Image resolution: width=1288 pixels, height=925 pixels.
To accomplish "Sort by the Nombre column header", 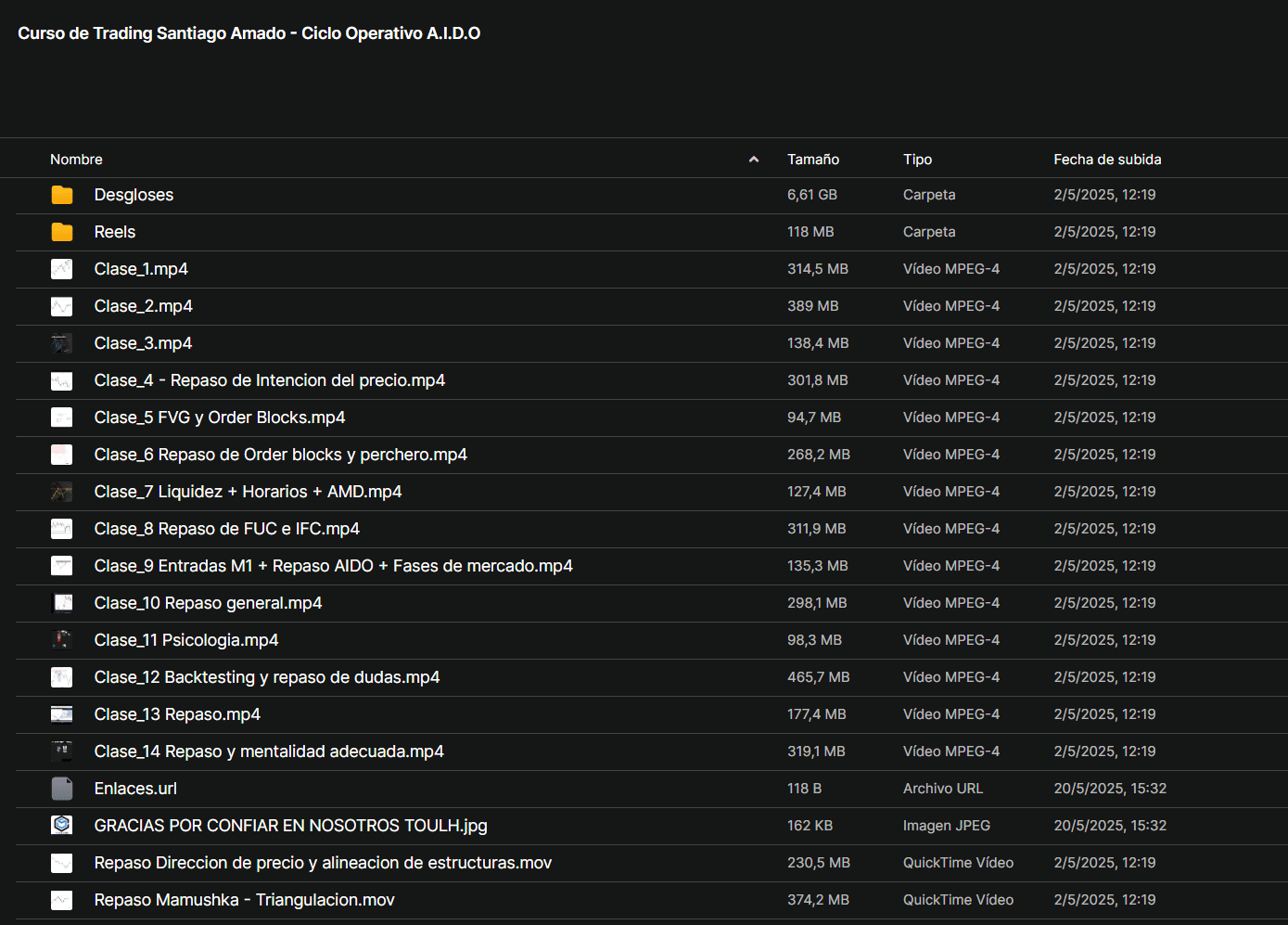I will [x=76, y=160].
